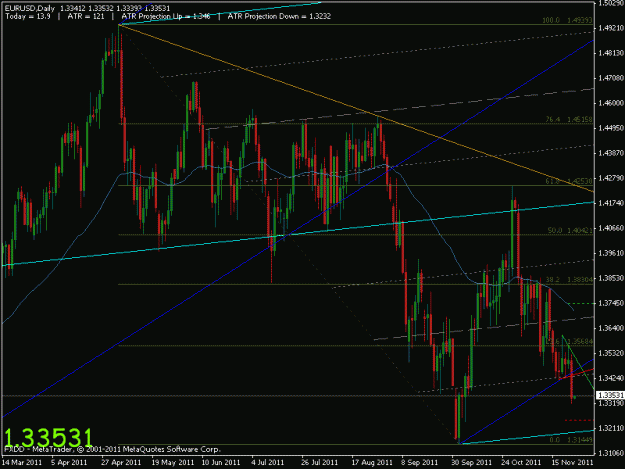This screenshot has width=625, height=469.
Task: Click the 1.41740 price axis value
Action: [611, 203]
